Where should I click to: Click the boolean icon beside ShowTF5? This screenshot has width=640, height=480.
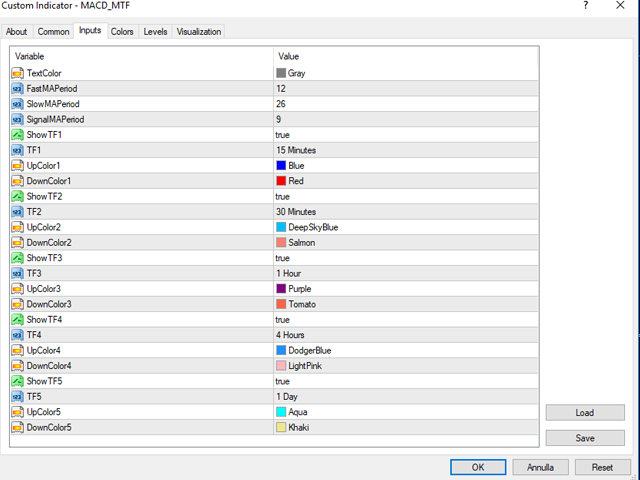(x=18, y=381)
